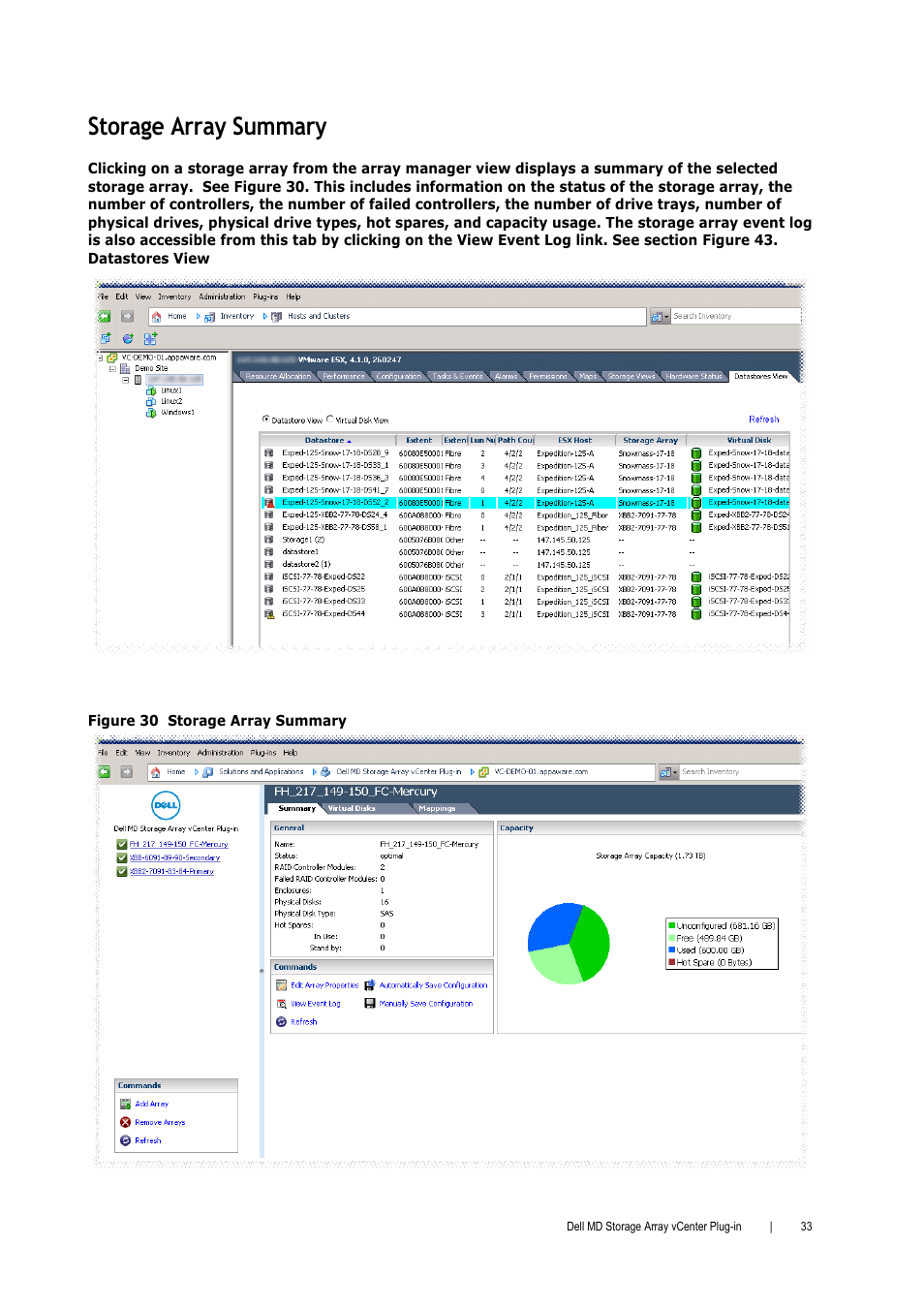This screenshot has width=924, height=1308.
Task: Expand the breadcrumb arrow before Inventory
Action: [199, 317]
